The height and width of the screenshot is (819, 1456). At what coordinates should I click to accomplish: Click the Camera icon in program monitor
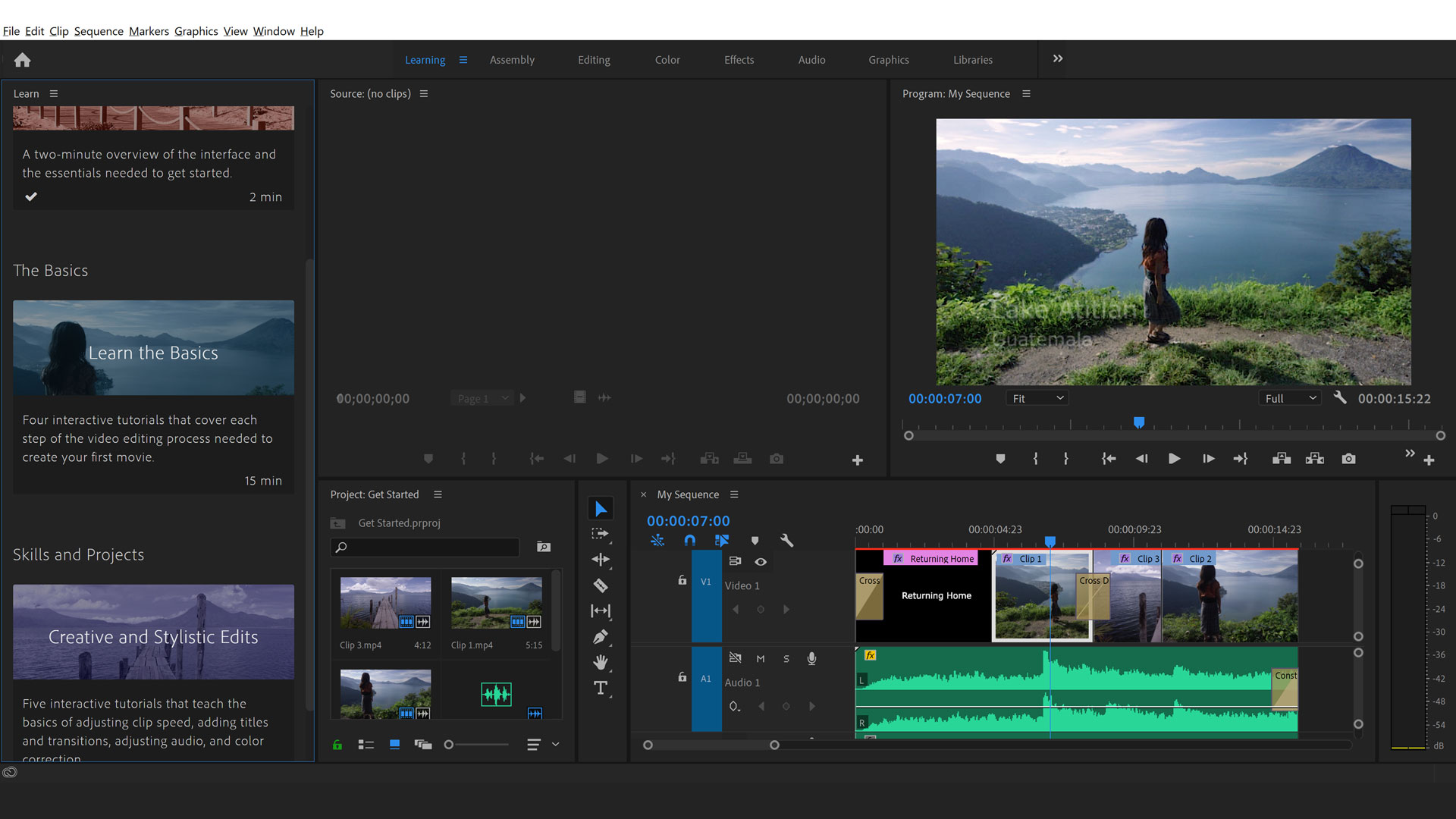(1348, 459)
